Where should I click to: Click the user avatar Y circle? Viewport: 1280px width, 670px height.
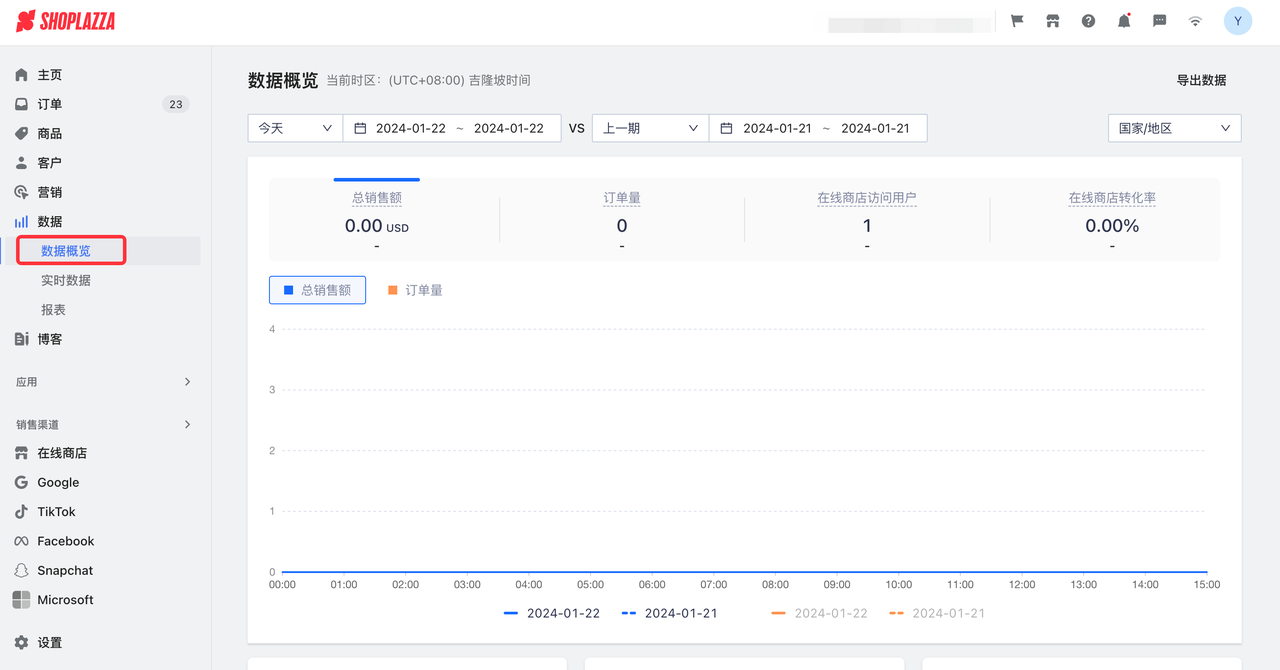tap(1238, 20)
